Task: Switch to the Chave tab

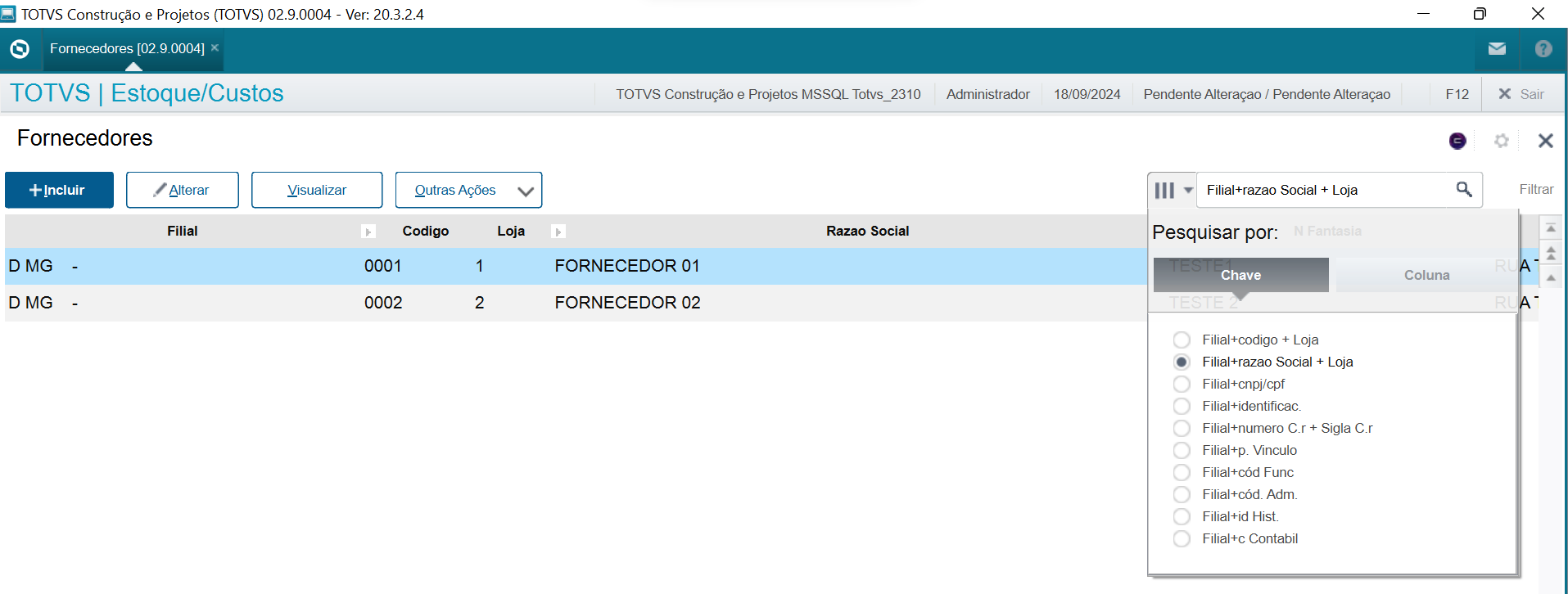Action: coord(1241,275)
